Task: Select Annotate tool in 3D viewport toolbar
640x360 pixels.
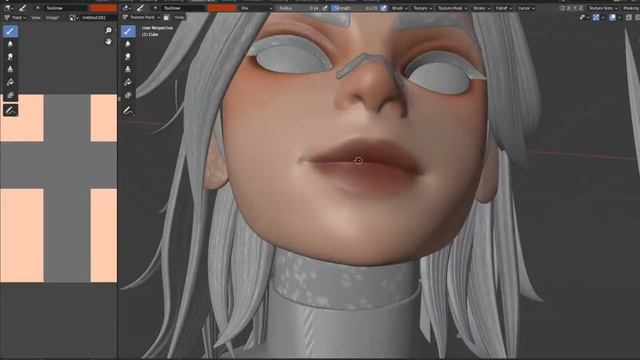Action: 128,110
